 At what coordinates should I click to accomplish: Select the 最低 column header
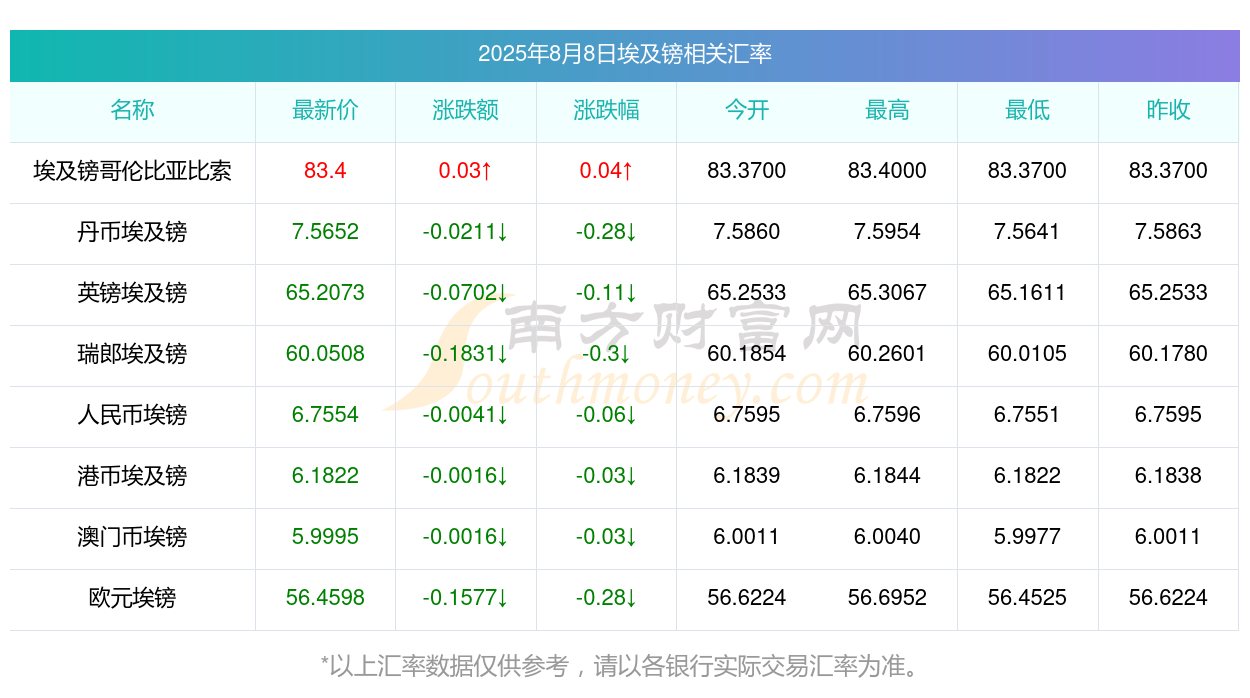click(1028, 110)
